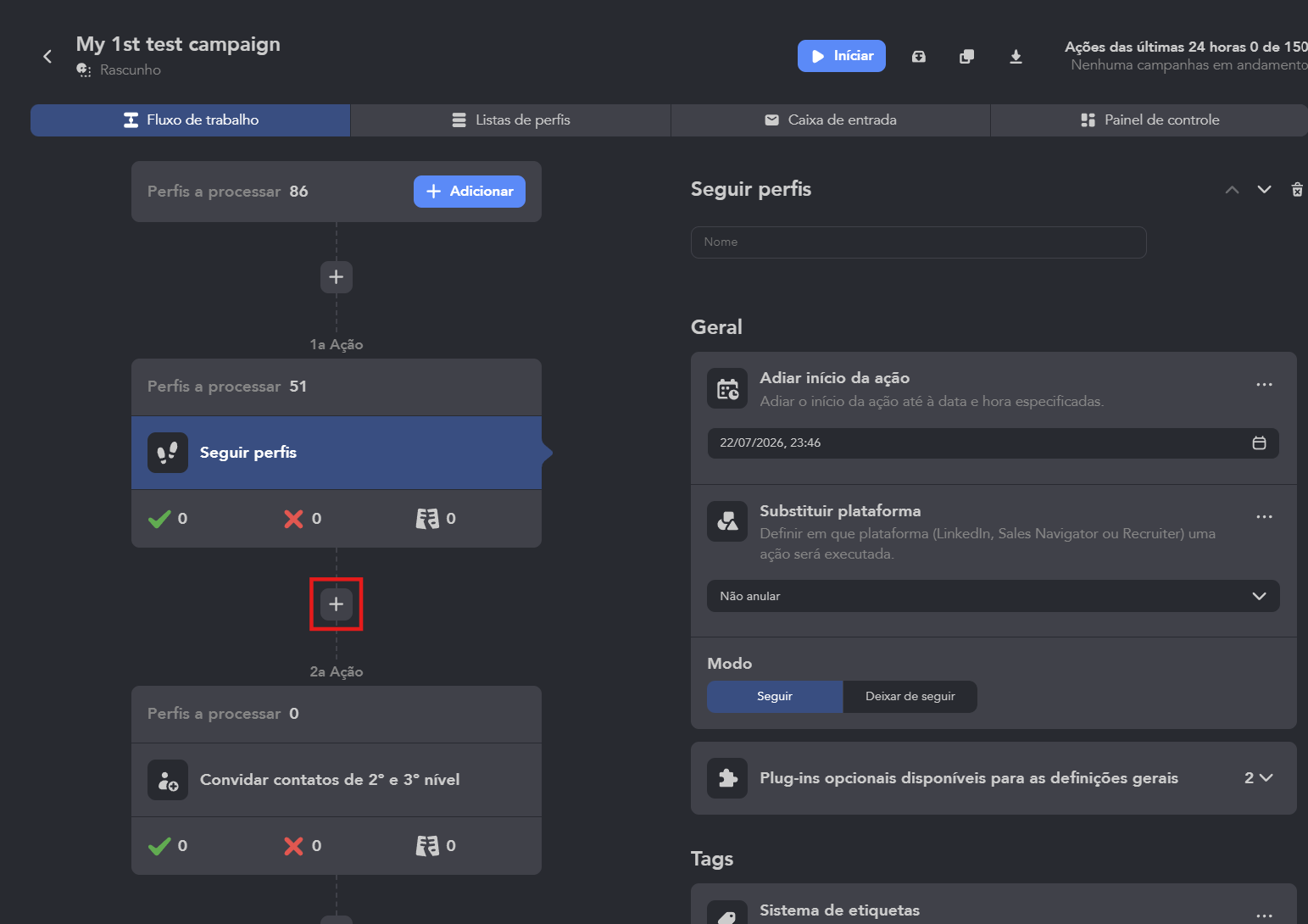Click the date field showing 22/07/2026, 23:46
This screenshot has width=1308, height=924.
(x=994, y=443)
